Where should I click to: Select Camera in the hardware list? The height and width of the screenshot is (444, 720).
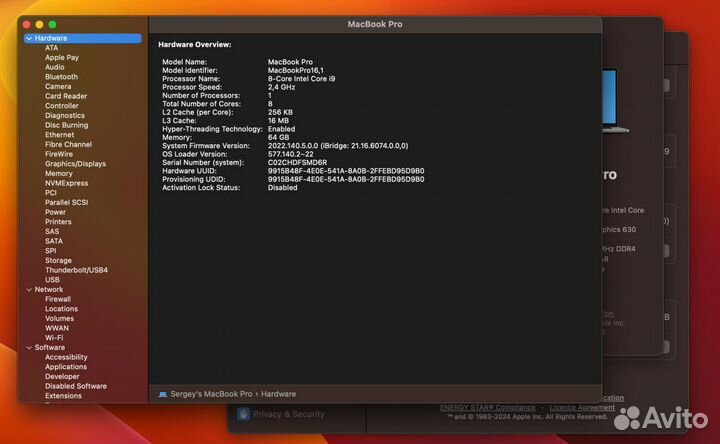58,86
